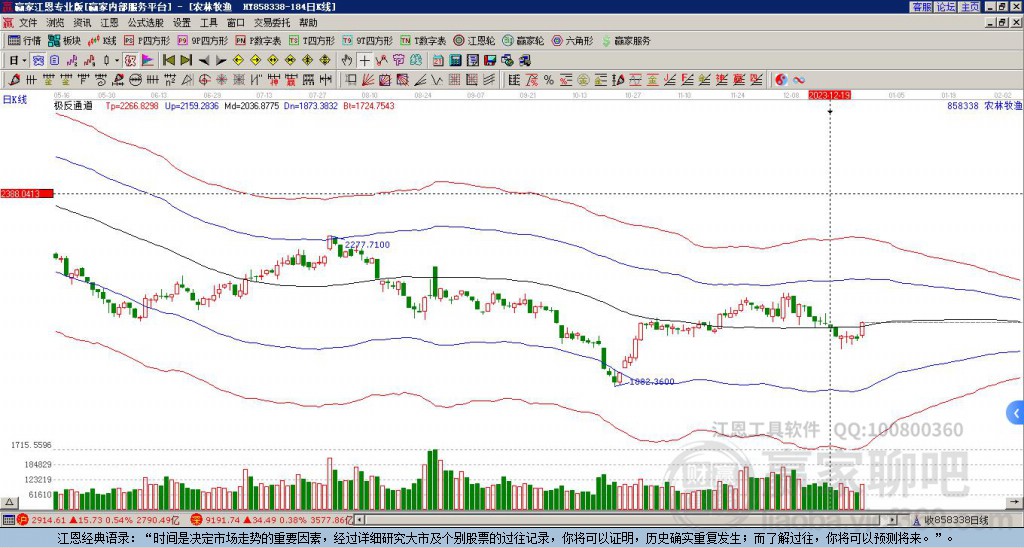Open the 客服 customer service link
This screenshot has width=1024, height=548.
click(x=922, y=7)
